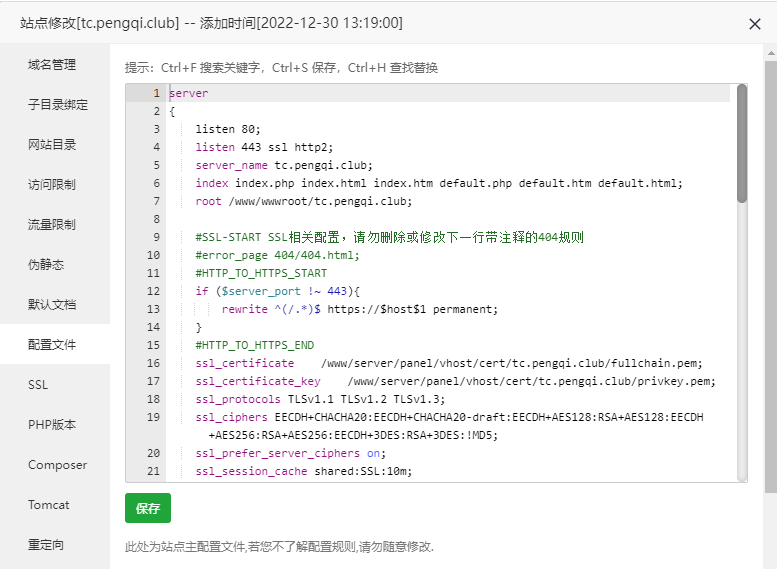Click the ssl_certificate_key privkey.pem line
Image resolution: width=777 pixels, height=569 pixels.
[x=455, y=381]
